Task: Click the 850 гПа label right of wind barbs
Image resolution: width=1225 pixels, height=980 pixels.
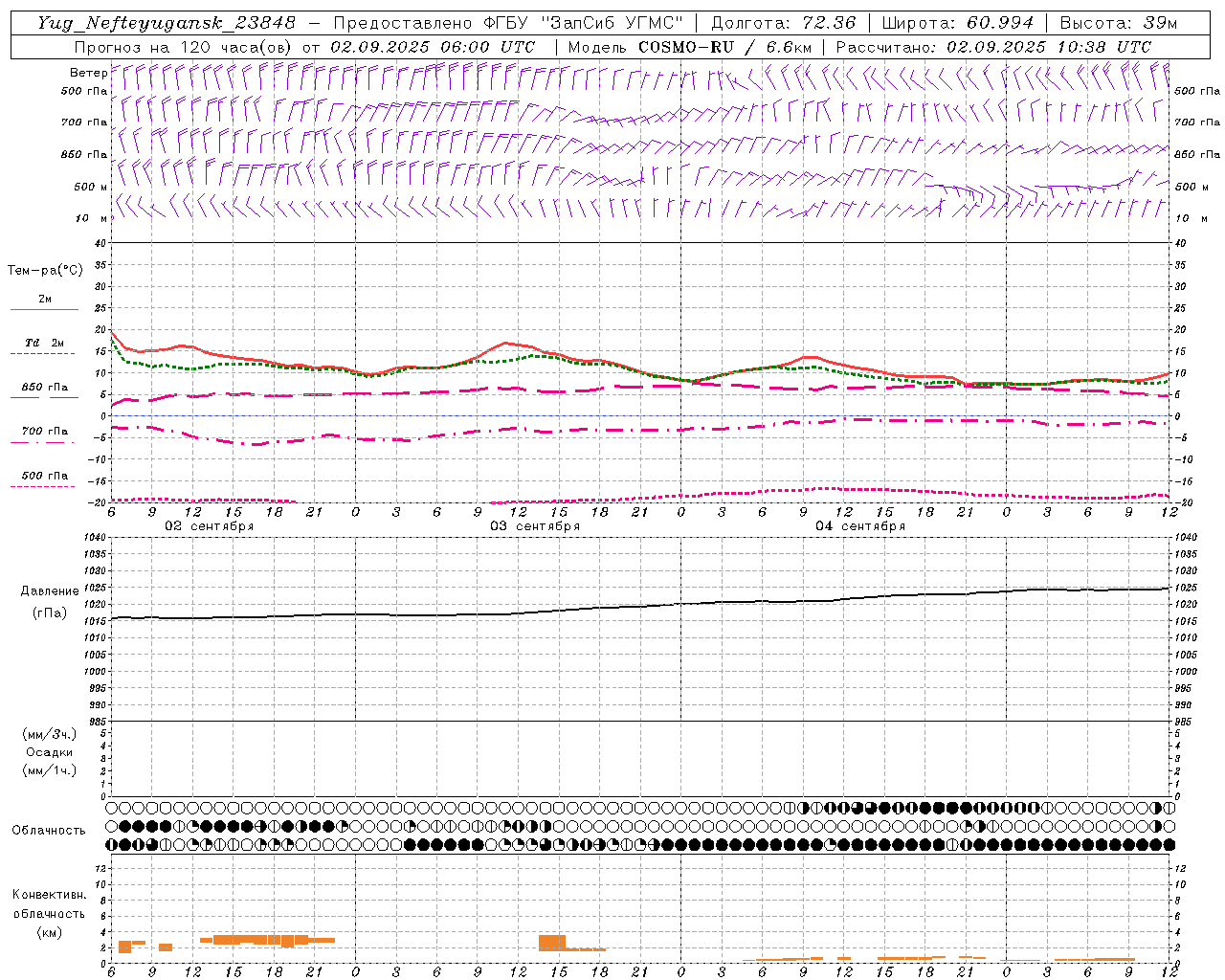Action: (x=1197, y=154)
